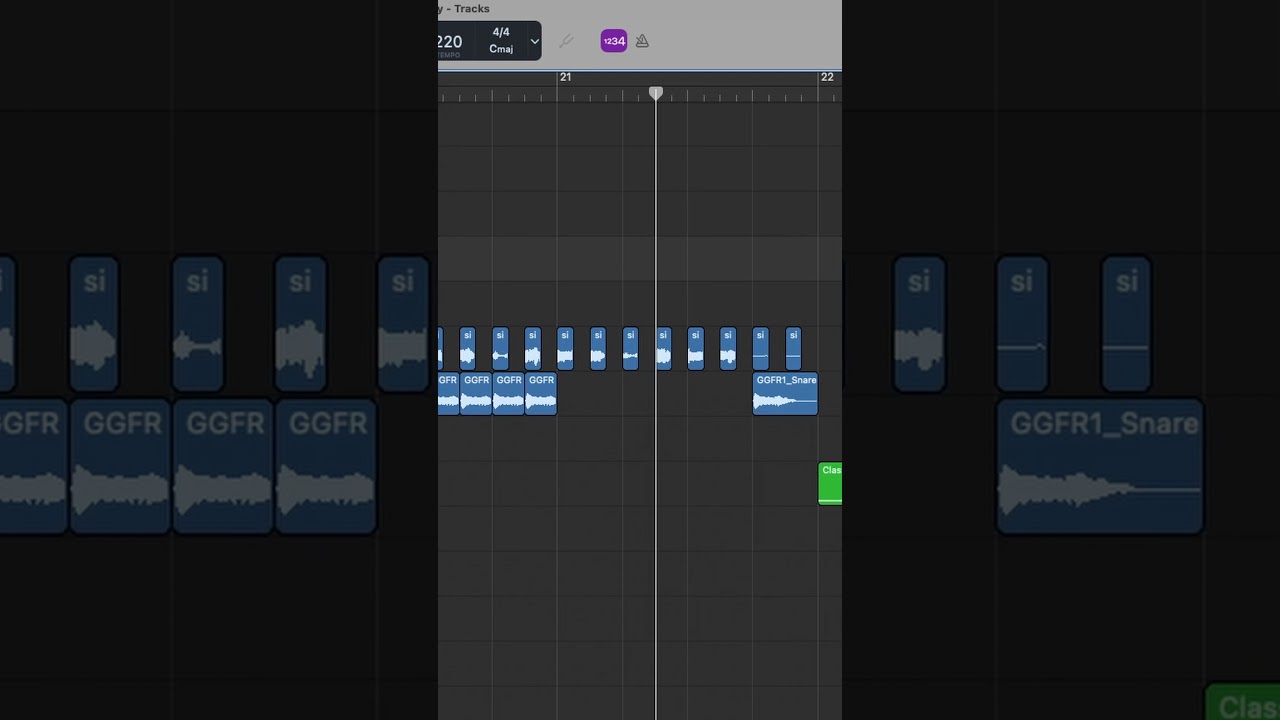Image resolution: width=1280 pixels, height=720 pixels.
Task: Select the GGFR region ending at bar 21
Action: 541,393
